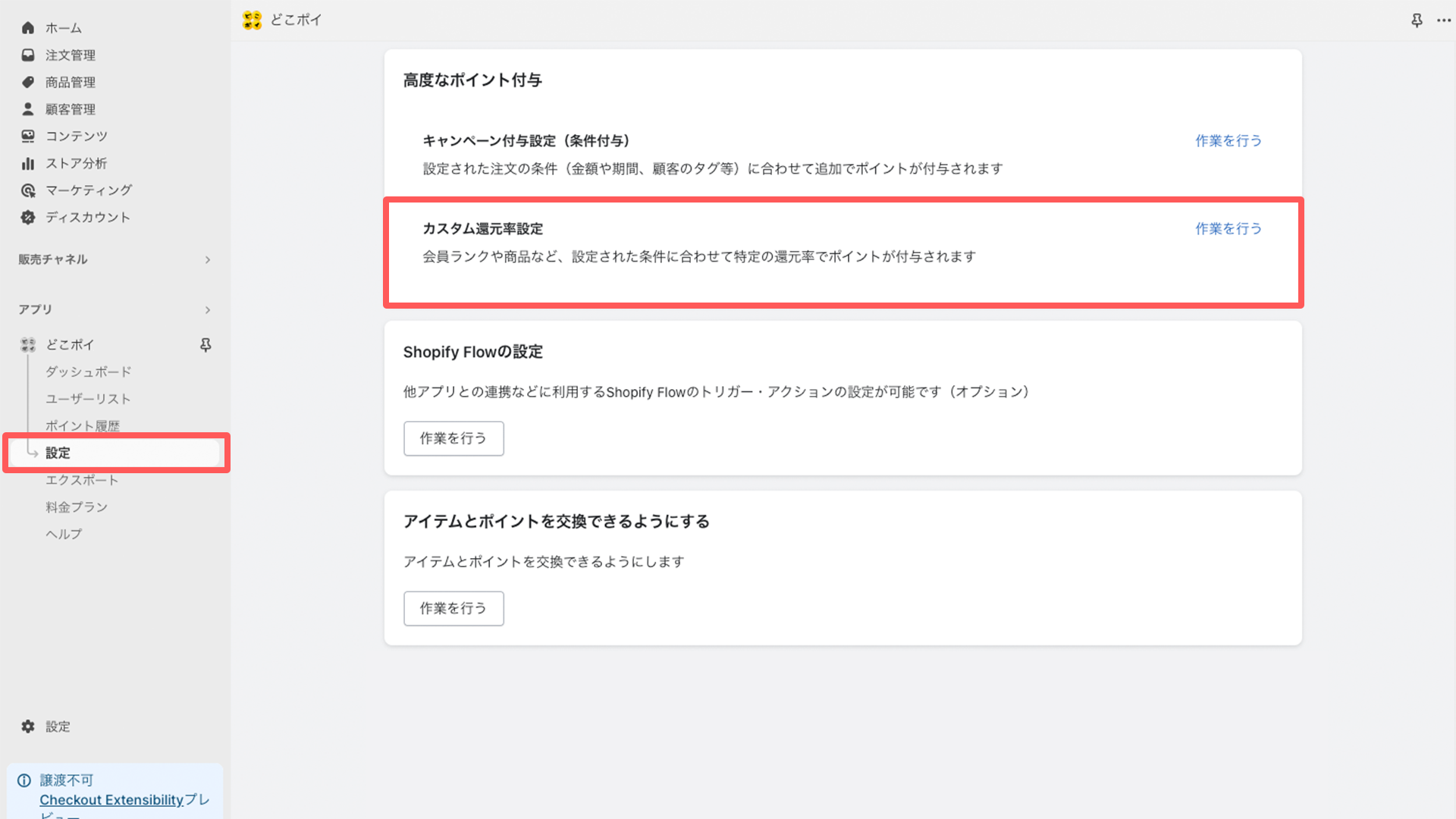Open the store 設定 at sidebar bottom

click(58, 726)
